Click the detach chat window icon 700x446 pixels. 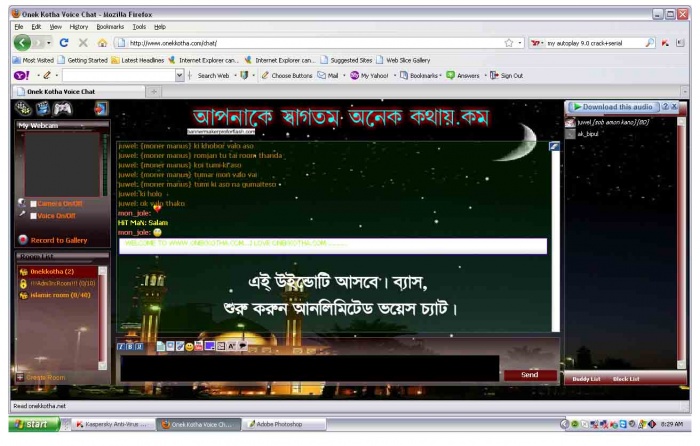[554, 146]
